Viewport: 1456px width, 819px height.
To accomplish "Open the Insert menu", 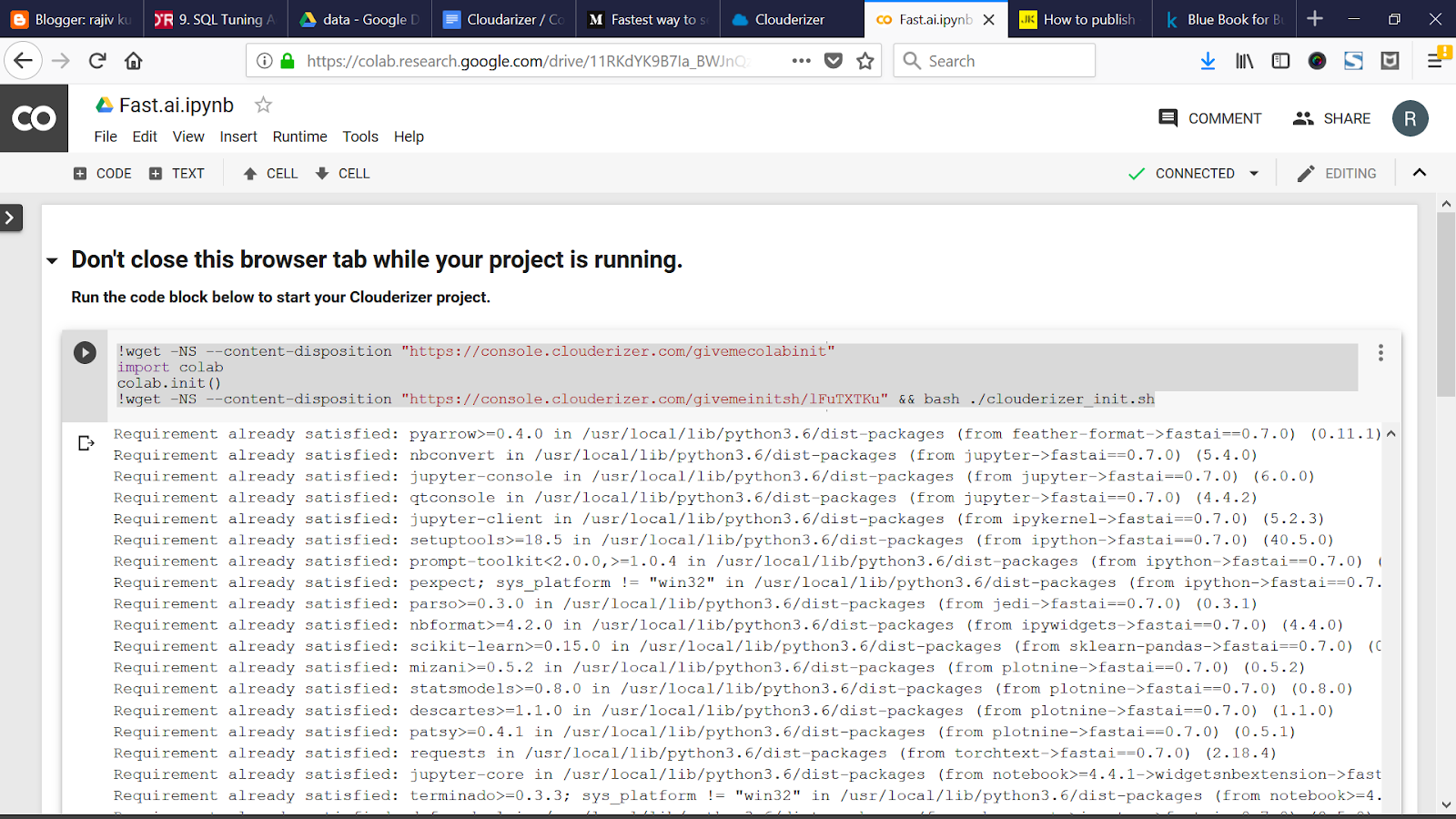I will pos(238,136).
